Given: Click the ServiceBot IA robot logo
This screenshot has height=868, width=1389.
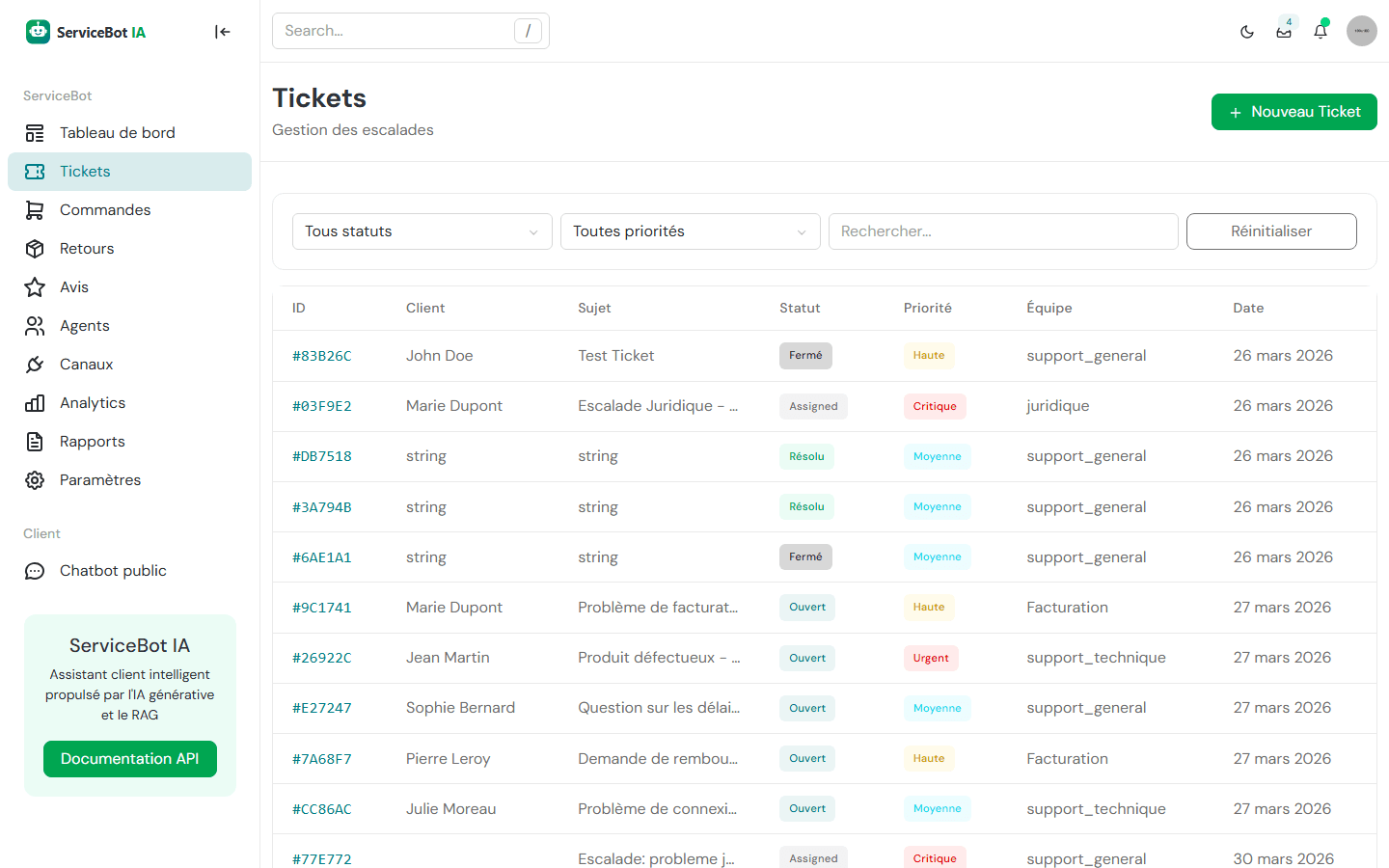Looking at the screenshot, I should 38,32.
